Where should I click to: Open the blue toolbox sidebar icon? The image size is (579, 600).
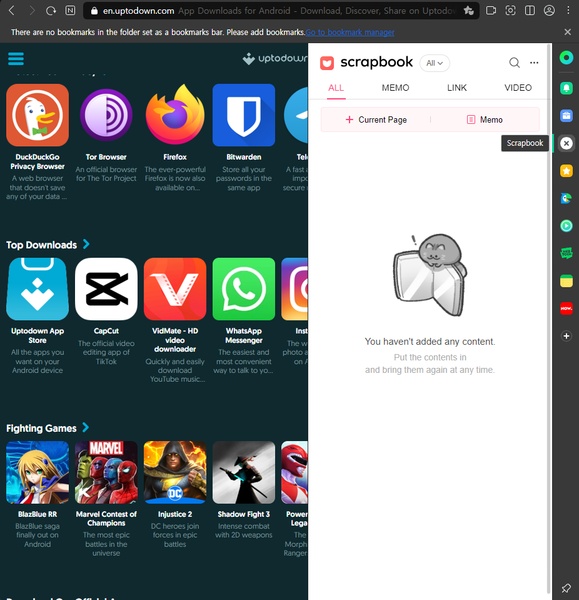(x=566, y=115)
